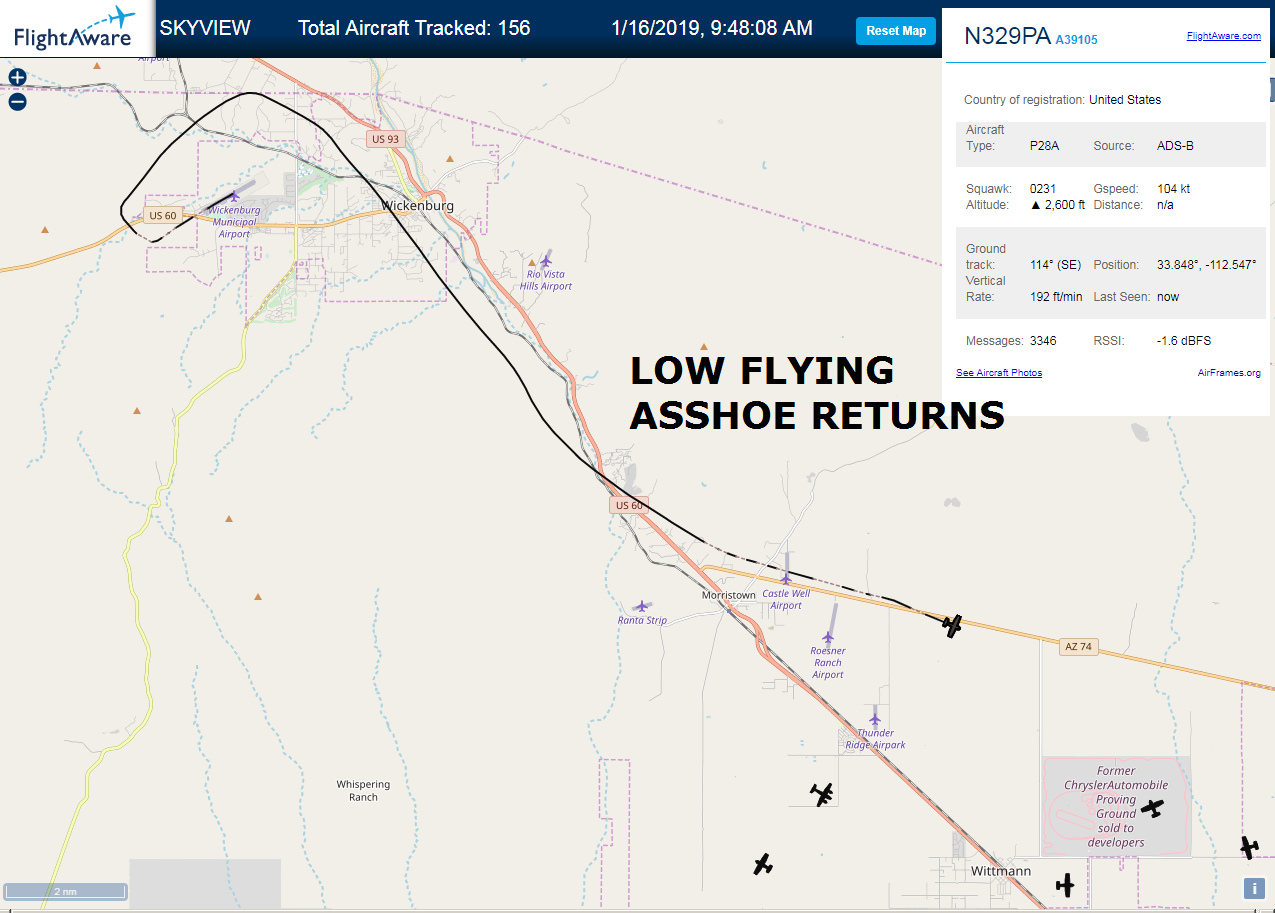Reset the map view
The width and height of the screenshot is (1275, 913).
coord(896,31)
